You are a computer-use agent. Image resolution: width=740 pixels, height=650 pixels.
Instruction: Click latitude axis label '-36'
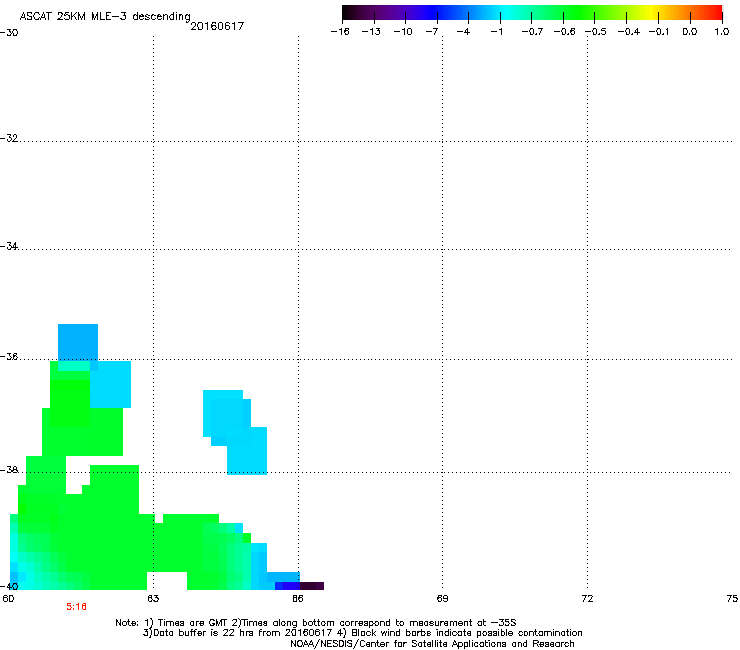[9, 356]
